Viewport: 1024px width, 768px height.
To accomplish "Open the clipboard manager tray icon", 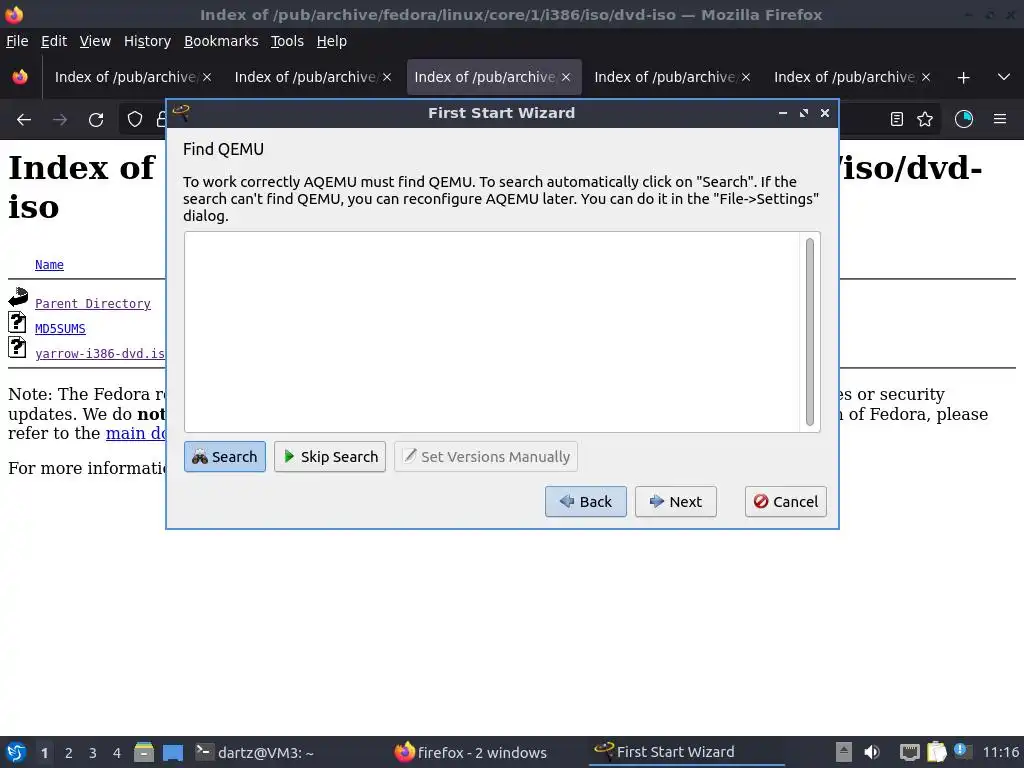I will click(936, 752).
